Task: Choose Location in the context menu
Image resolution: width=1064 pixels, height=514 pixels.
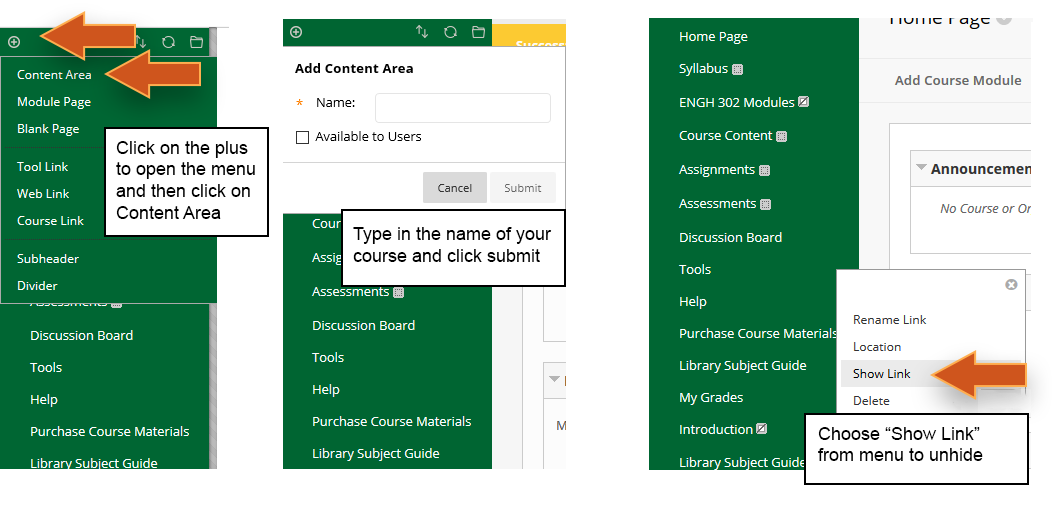Action: (877, 347)
